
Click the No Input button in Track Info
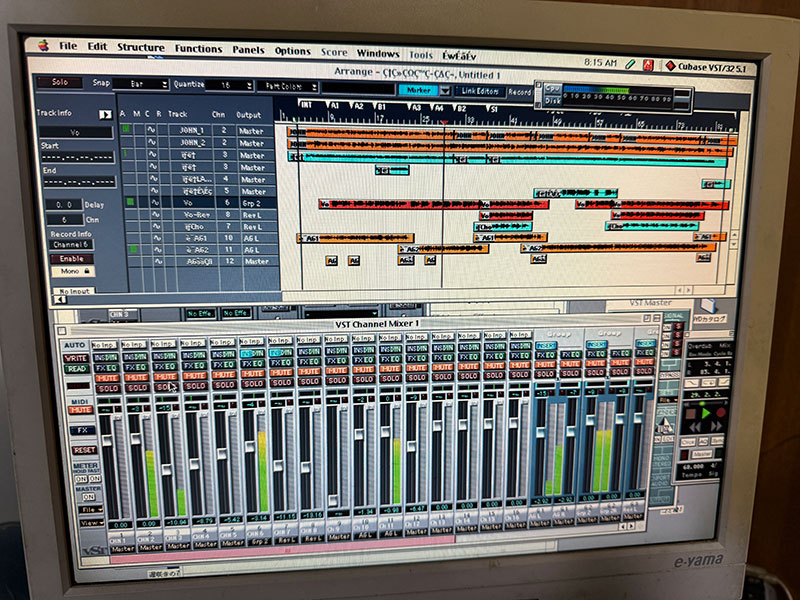(x=74, y=291)
